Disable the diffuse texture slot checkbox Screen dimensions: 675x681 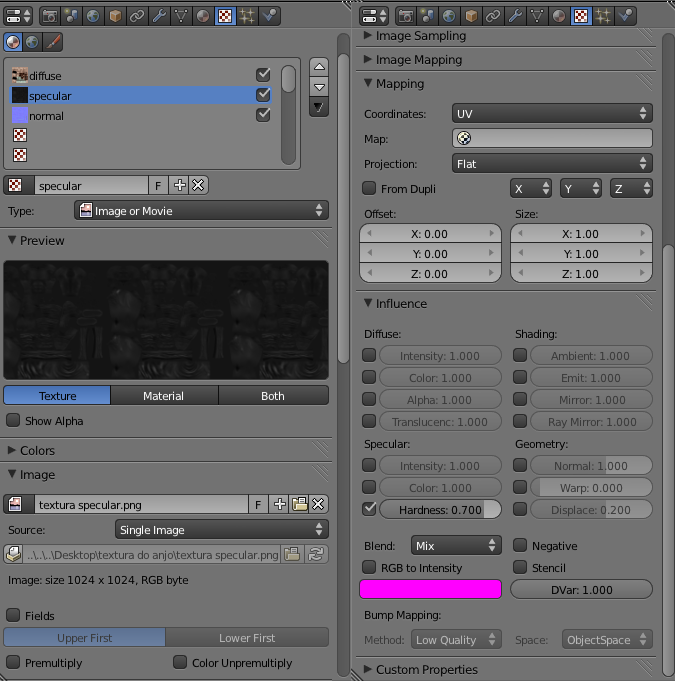pyautogui.click(x=263, y=75)
